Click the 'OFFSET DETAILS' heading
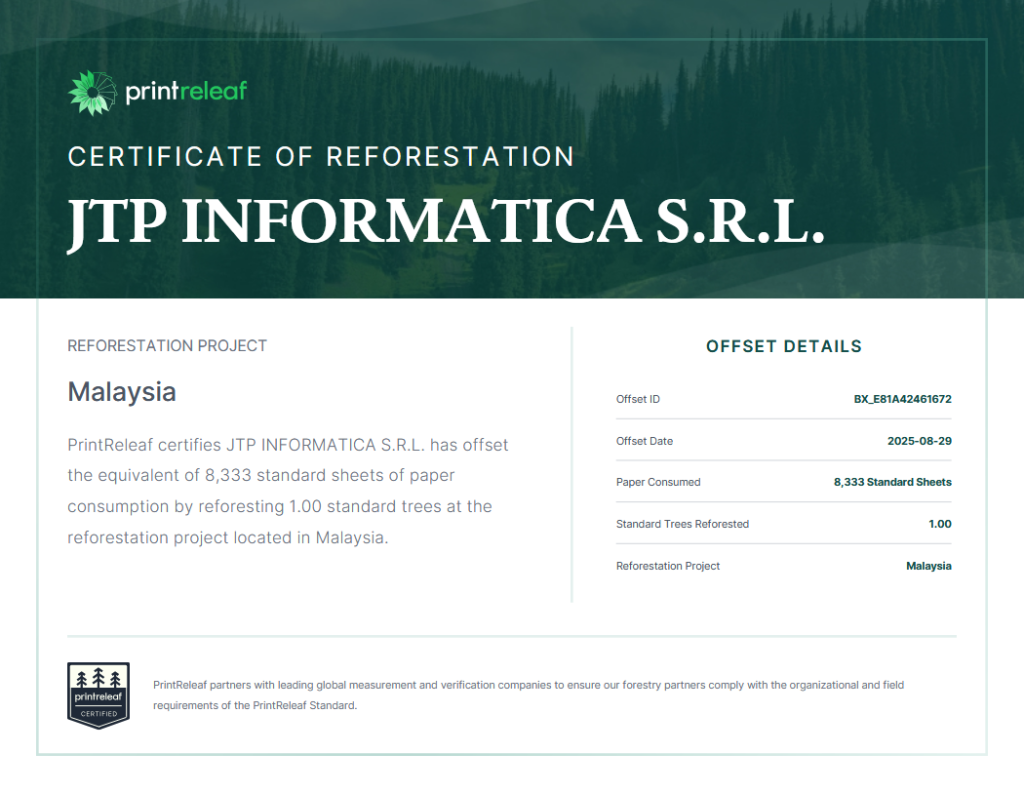 [x=784, y=346]
